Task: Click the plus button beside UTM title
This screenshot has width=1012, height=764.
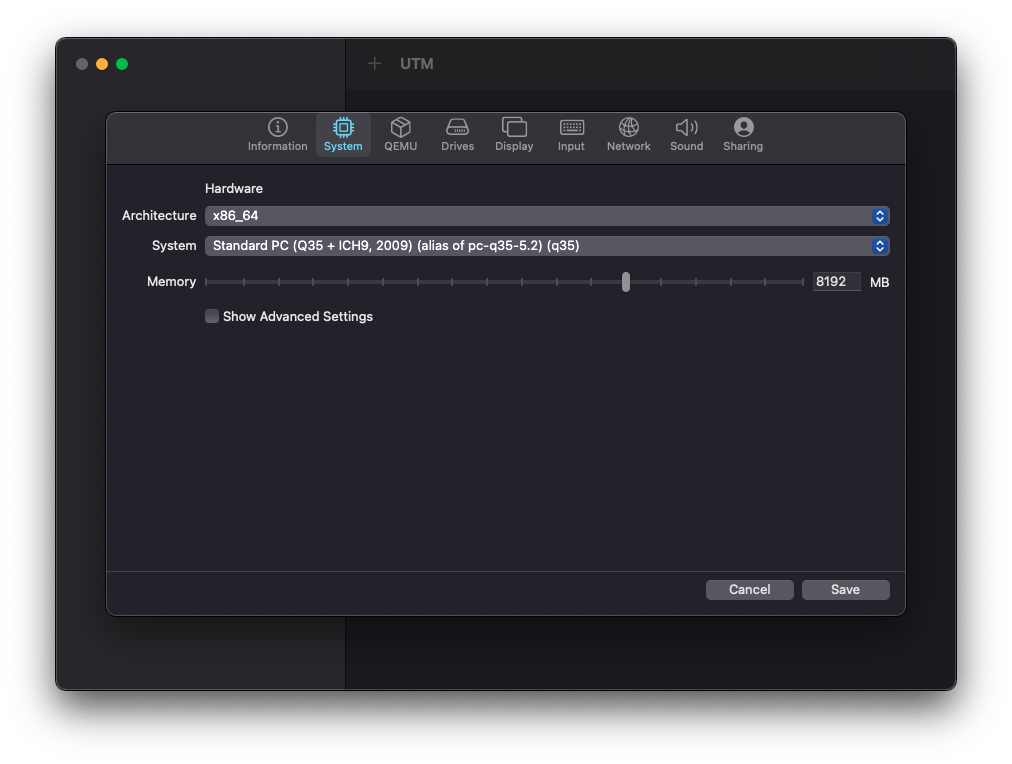Action: [374, 63]
